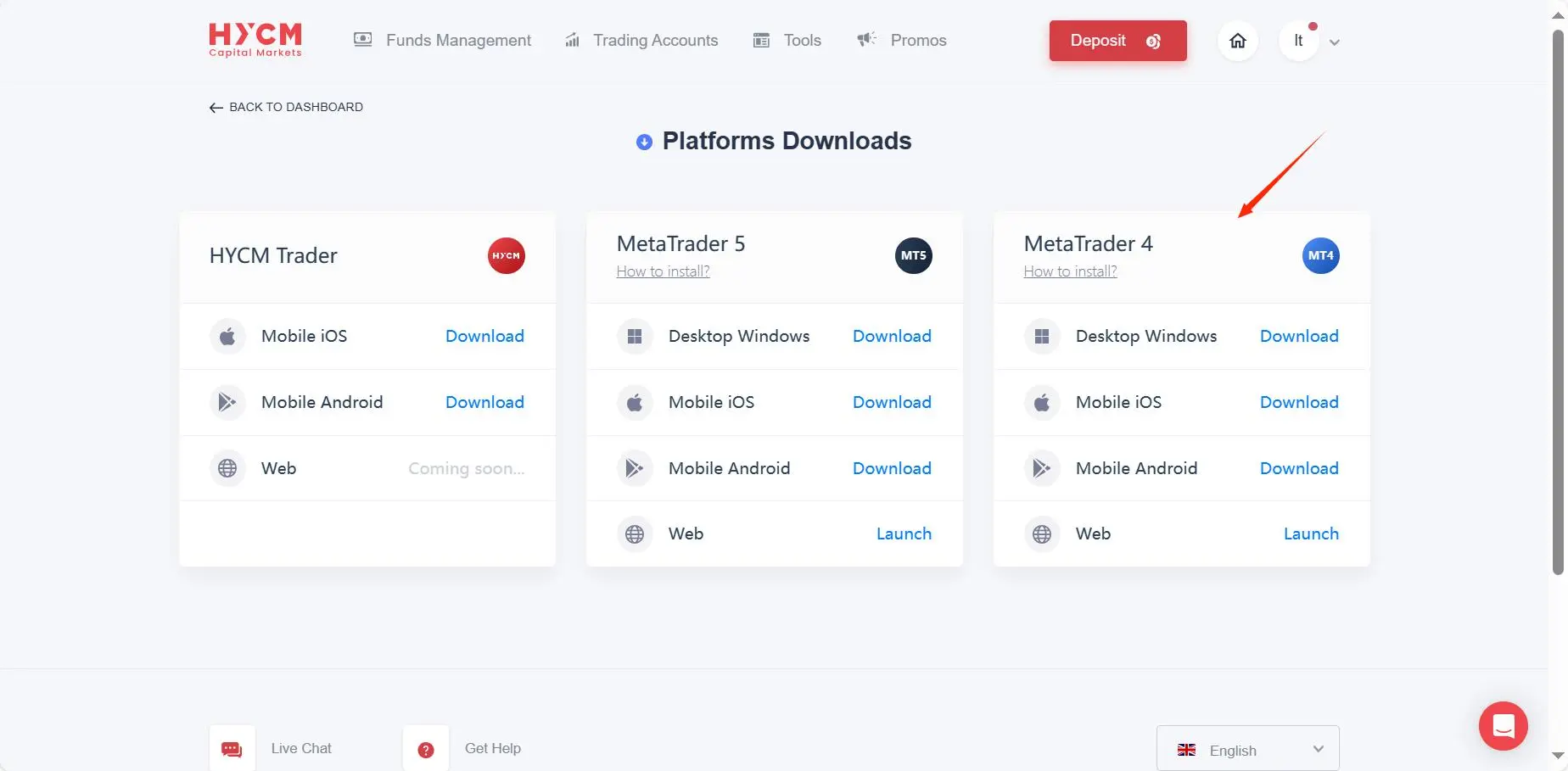The width and height of the screenshot is (1568, 771).
Task: Click the globe Web icon in MetaTrader 5
Action: click(635, 534)
